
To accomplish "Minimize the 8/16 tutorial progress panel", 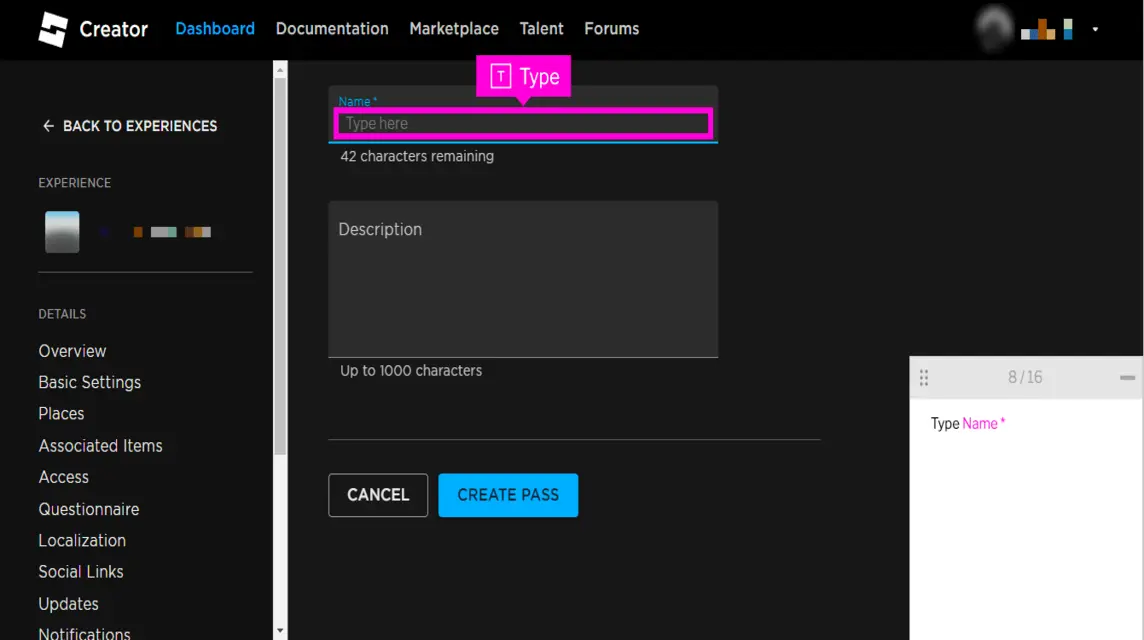I will (1126, 377).
